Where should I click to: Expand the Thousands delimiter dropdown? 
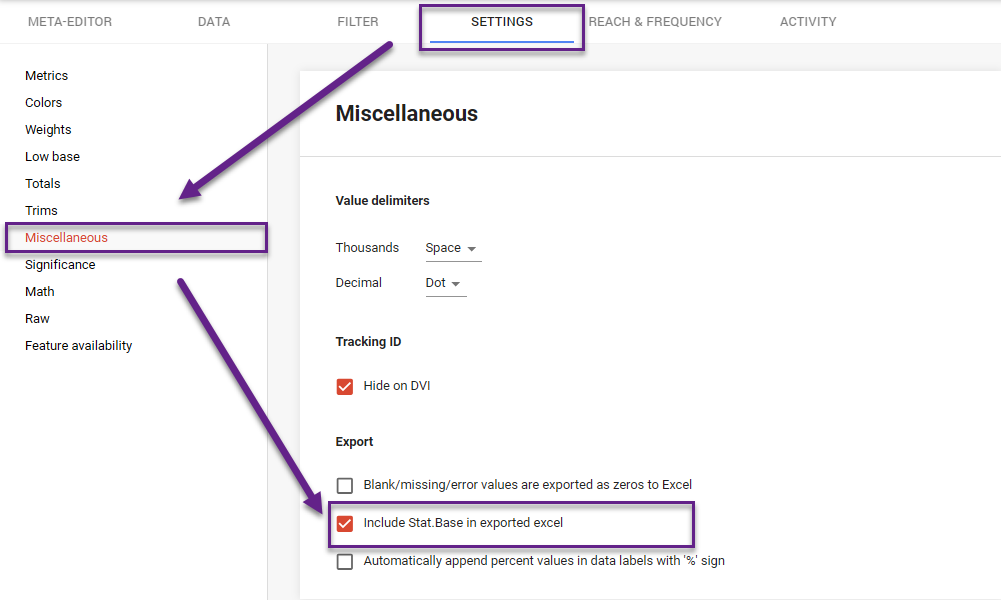click(452, 248)
